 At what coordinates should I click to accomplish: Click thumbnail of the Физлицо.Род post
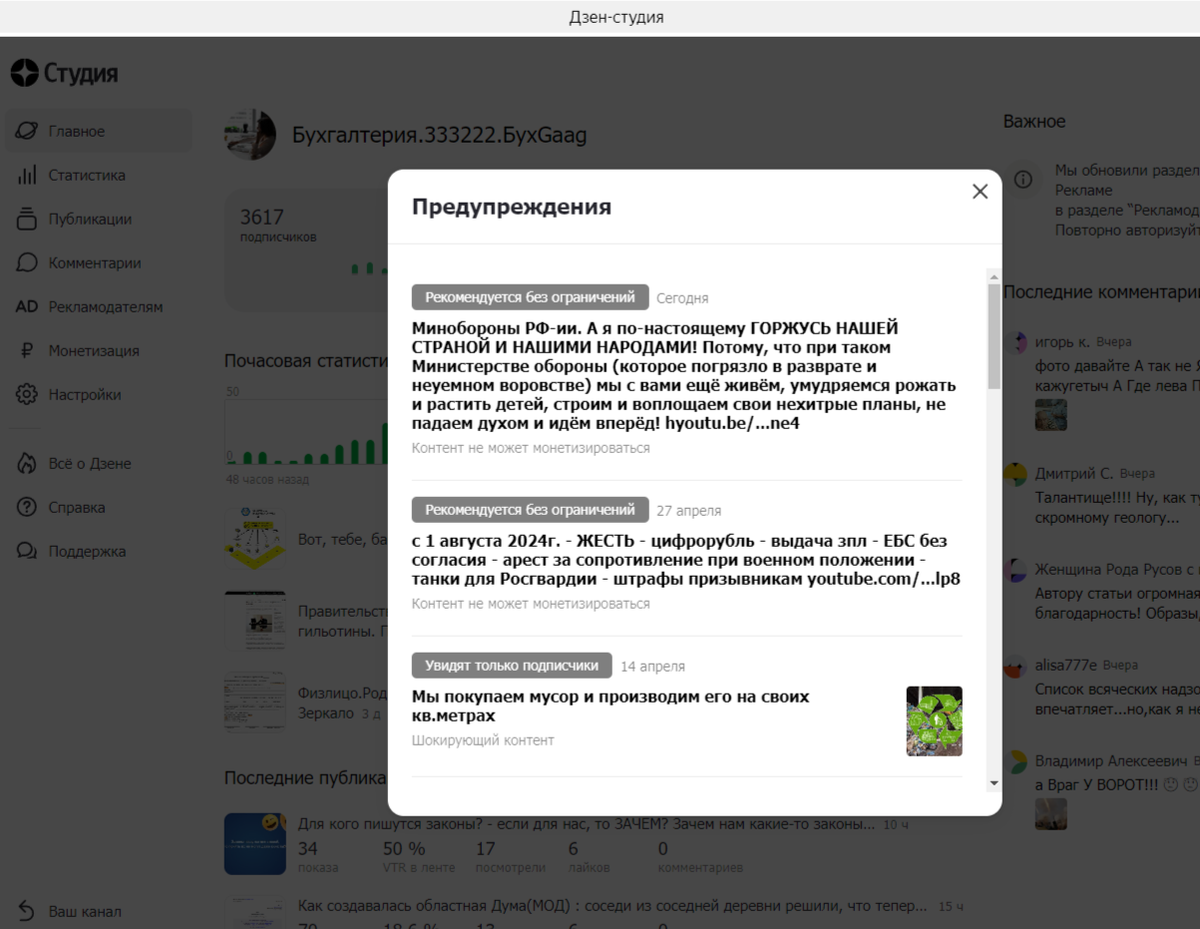255,703
